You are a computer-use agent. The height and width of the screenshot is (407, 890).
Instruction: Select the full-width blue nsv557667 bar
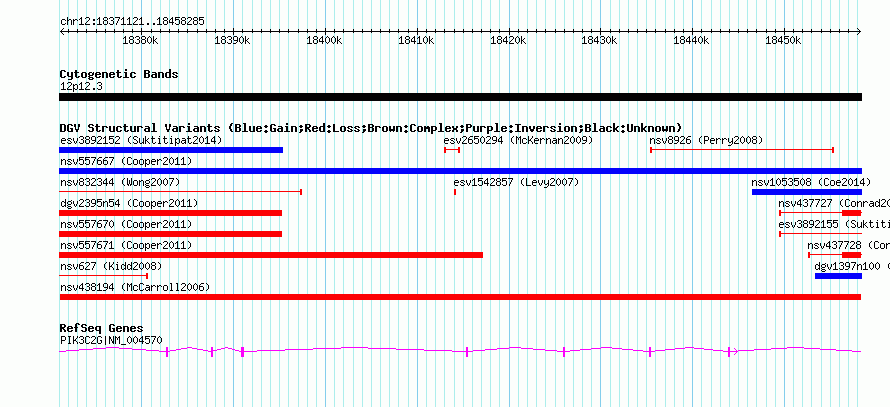(x=460, y=171)
